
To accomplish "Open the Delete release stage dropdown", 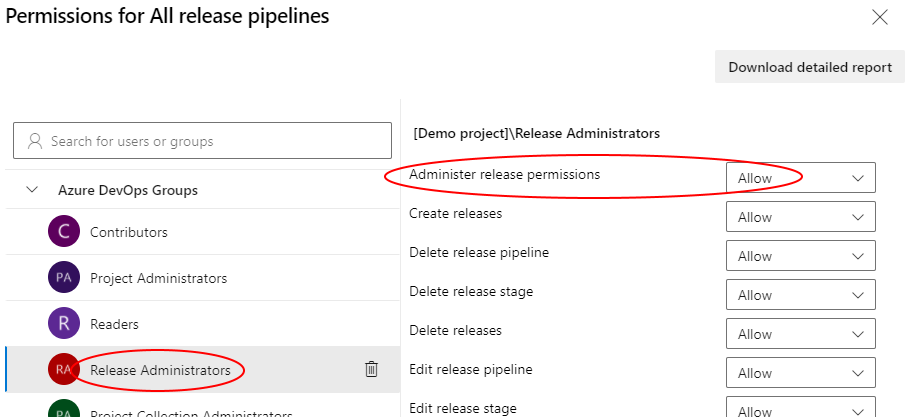I will pyautogui.click(x=800, y=295).
